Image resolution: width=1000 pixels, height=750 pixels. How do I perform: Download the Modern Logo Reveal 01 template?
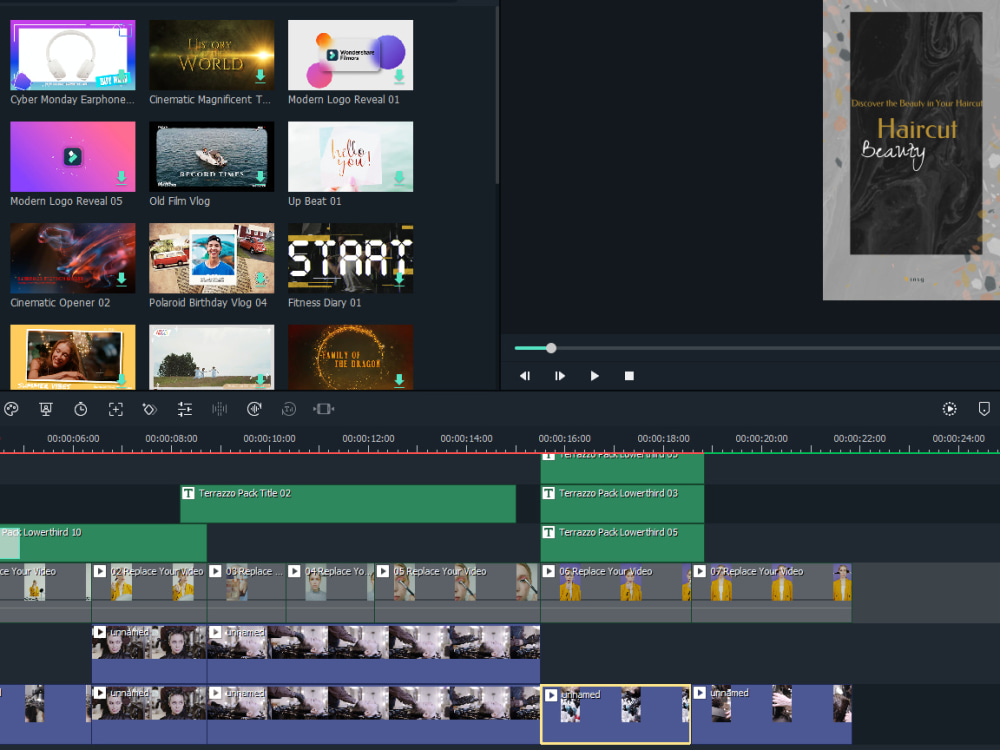[399, 76]
